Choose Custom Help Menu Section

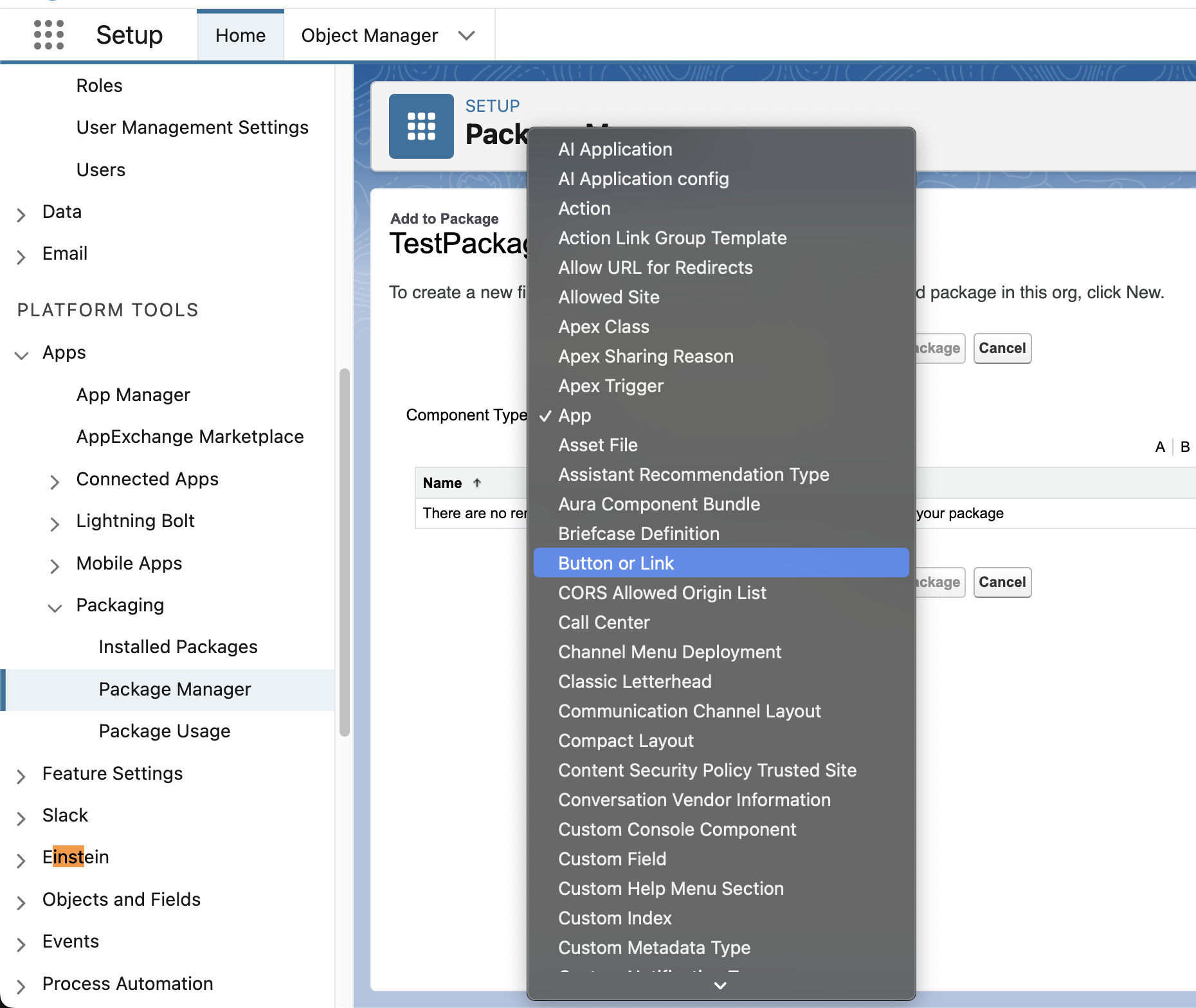[721, 888]
